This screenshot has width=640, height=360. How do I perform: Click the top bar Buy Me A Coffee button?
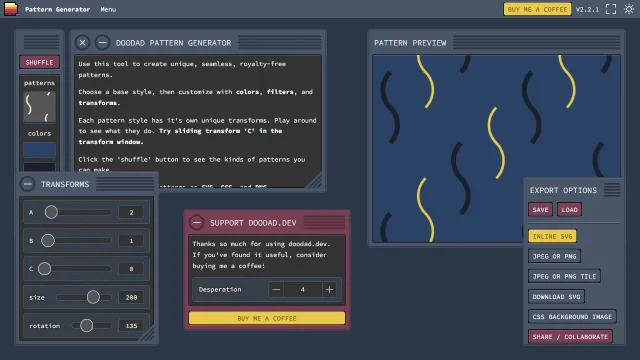[x=537, y=9]
